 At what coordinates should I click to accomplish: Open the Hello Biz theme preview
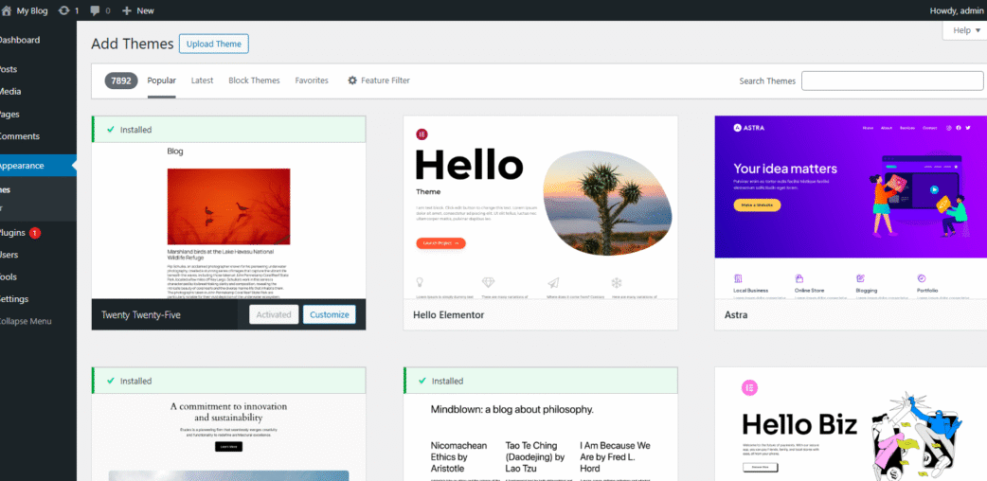(851, 424)
